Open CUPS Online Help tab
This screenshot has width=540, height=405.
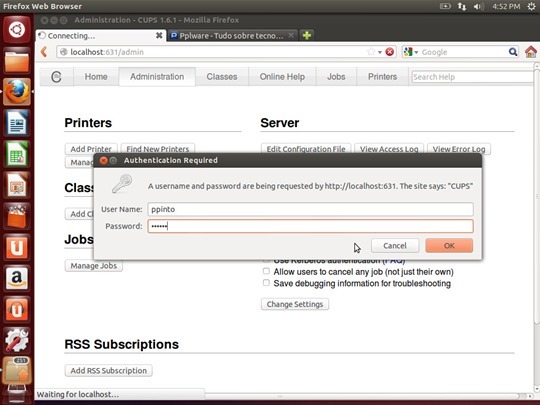pyautogui.click(x=282, y=76)
